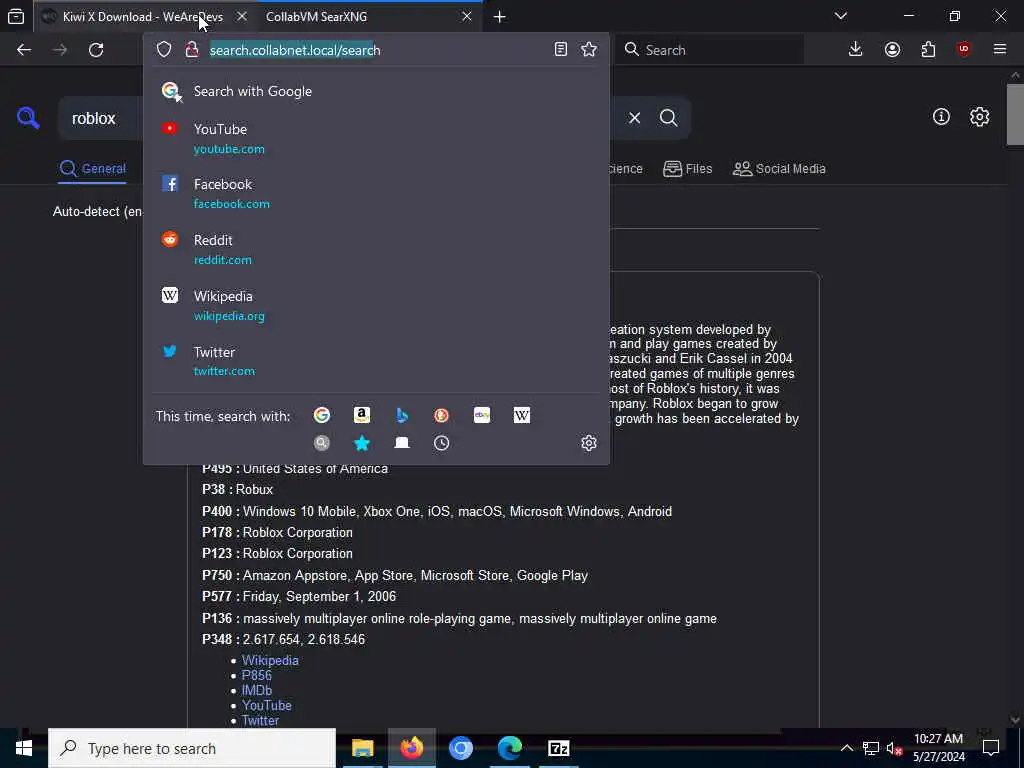Search this time with gray magnifier engine
1024x768 pixels.
pyautogui.click(x=321, y=443)
